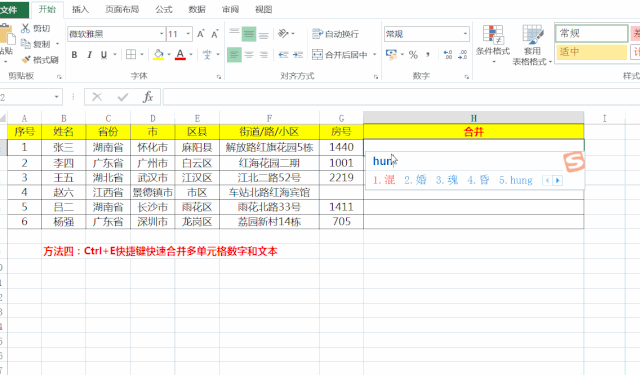Image resolution: width=640 pixels, height=375 pixels.
Task: Click the phonetic guide (文) icon
Action: pyautogui.click(x=207, y=54)
